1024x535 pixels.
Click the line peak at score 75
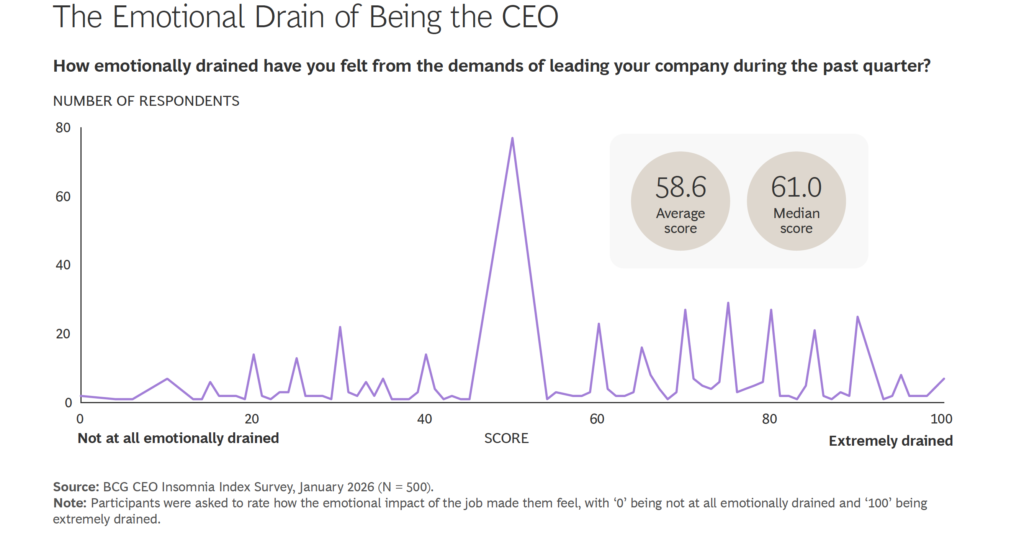pyautogui.click(x=728, y=303)
